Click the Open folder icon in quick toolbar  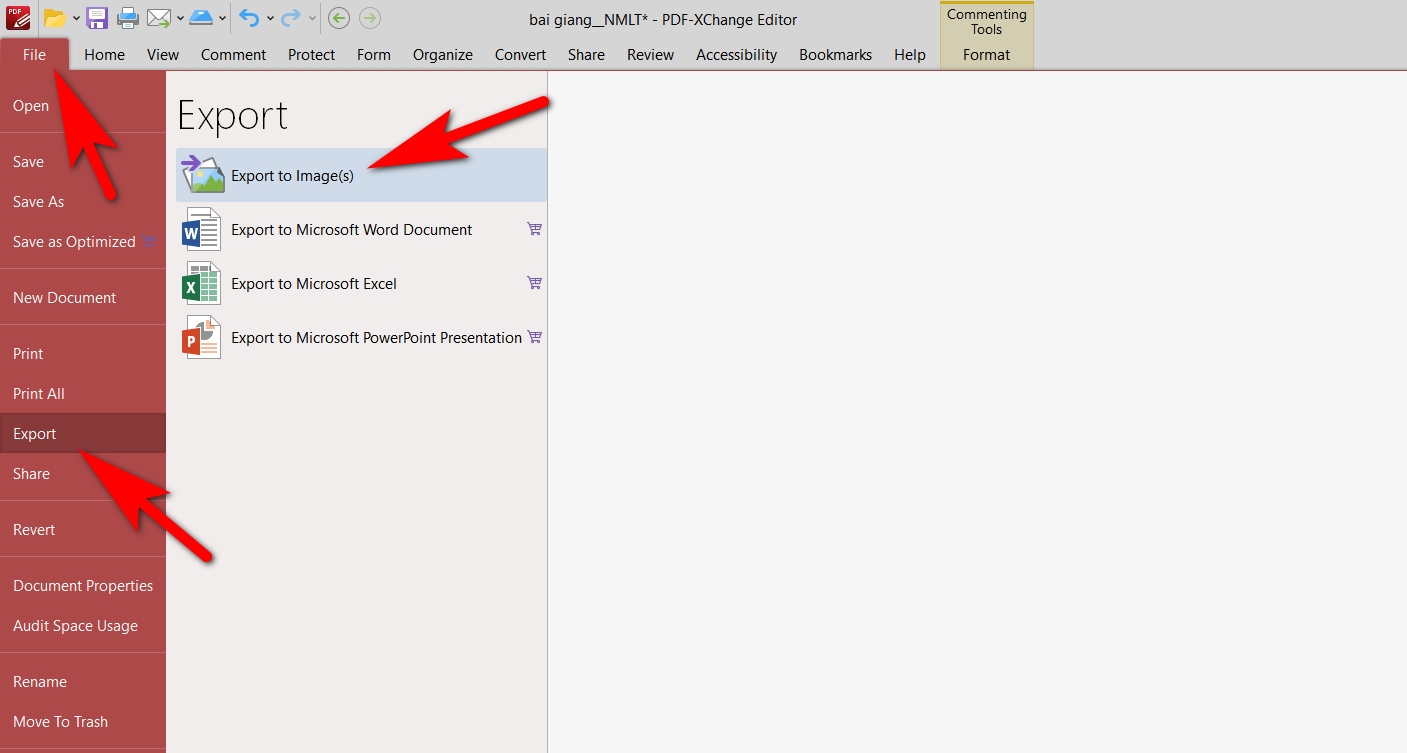pyautogui.click(x=54, y=18)
